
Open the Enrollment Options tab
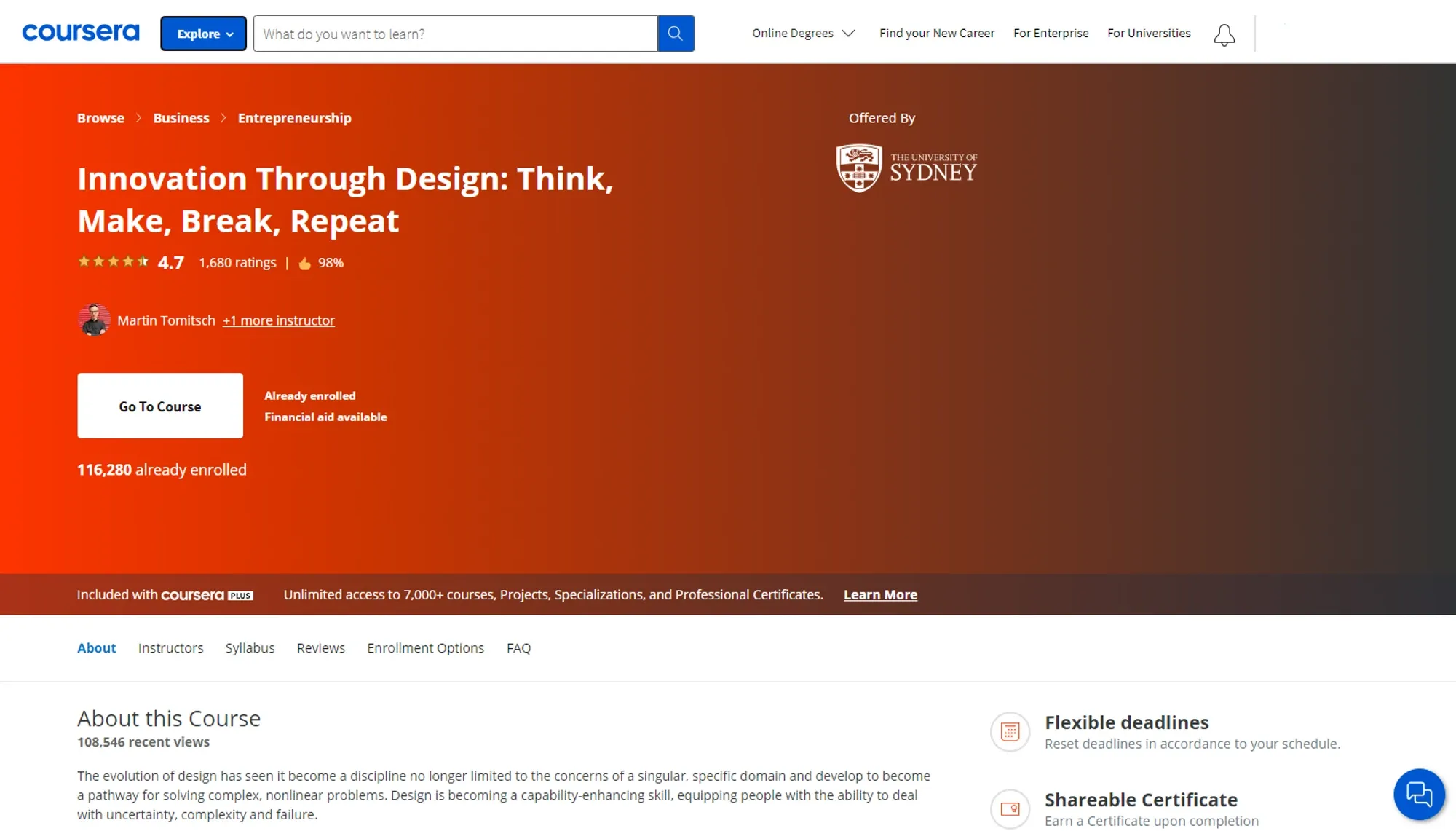point(425,648)
